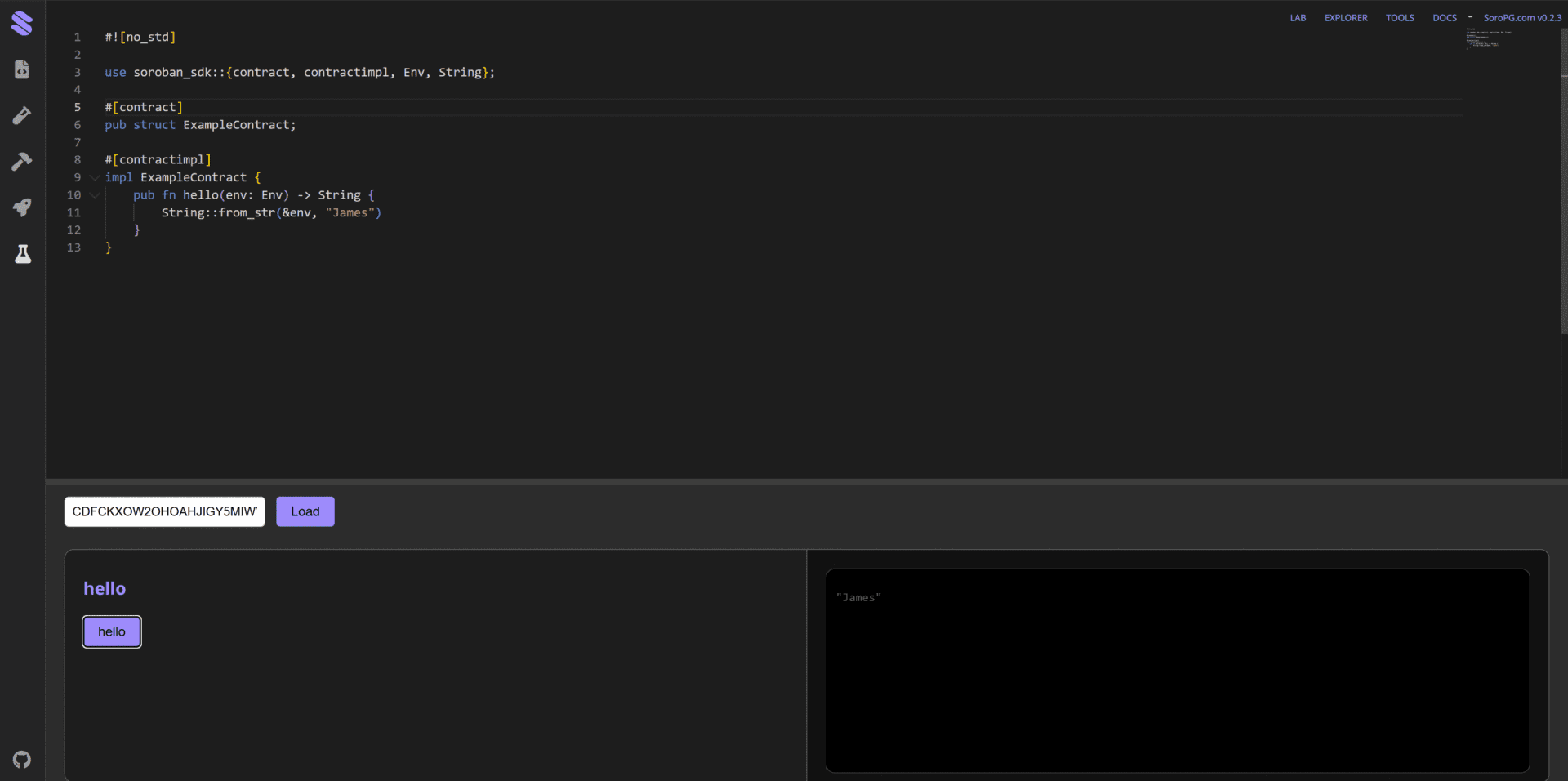Open the DOCS menu link
The height and width of the screenshot is (781, 1568).
coord(1444,18)
